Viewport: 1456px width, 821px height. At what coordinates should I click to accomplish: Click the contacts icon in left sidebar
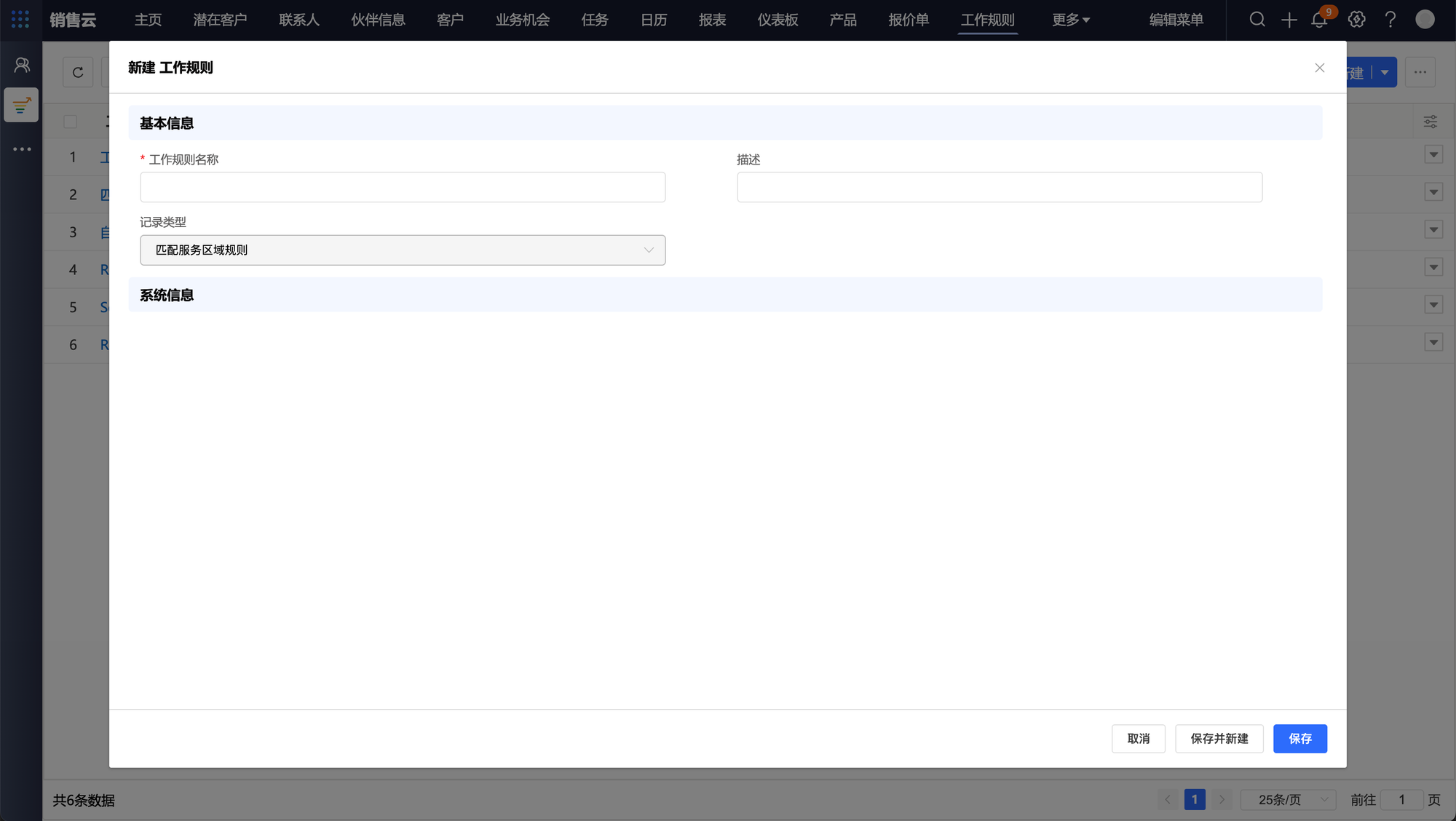22,66
